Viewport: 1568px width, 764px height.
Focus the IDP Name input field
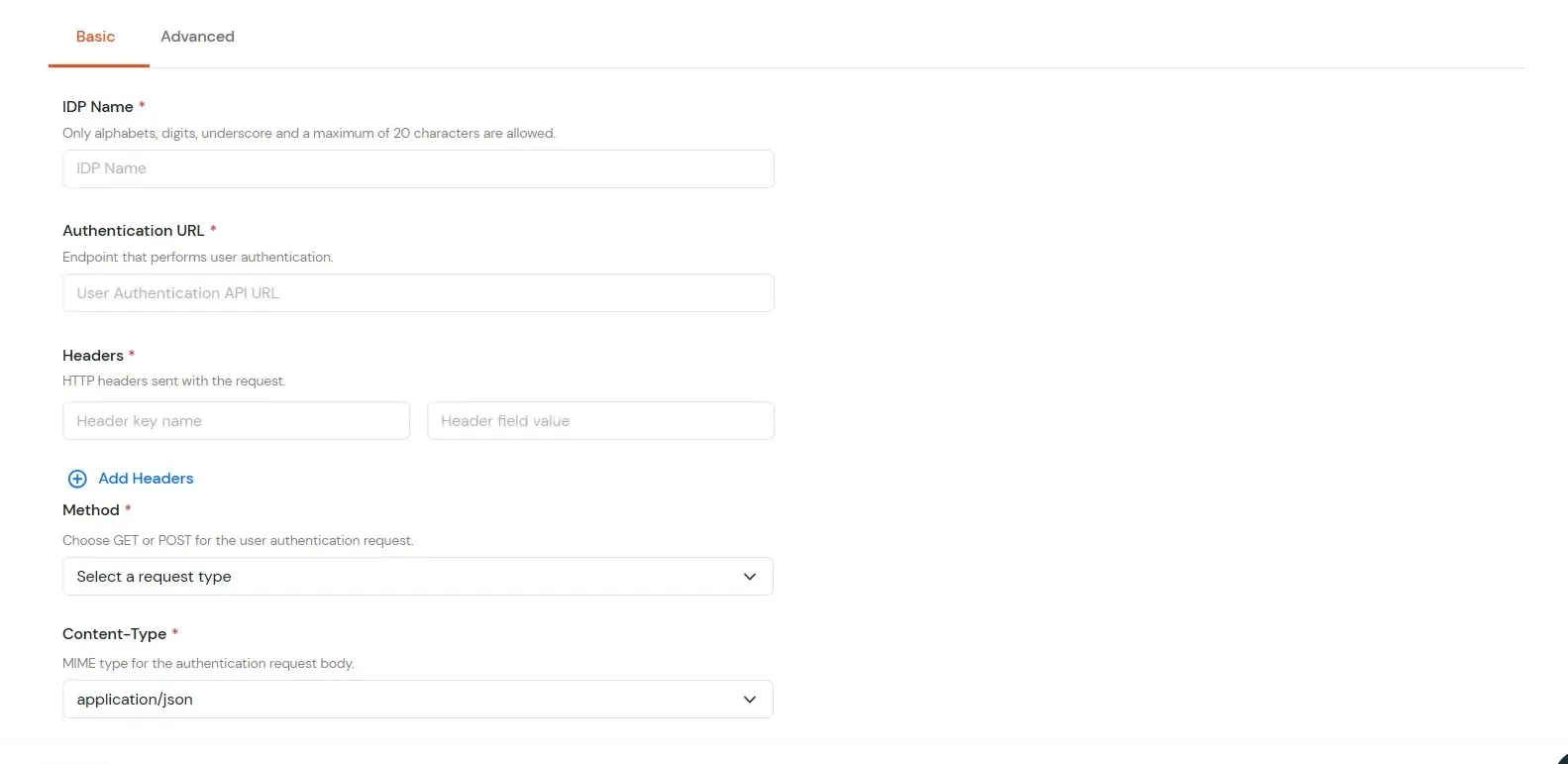[418, 168]
